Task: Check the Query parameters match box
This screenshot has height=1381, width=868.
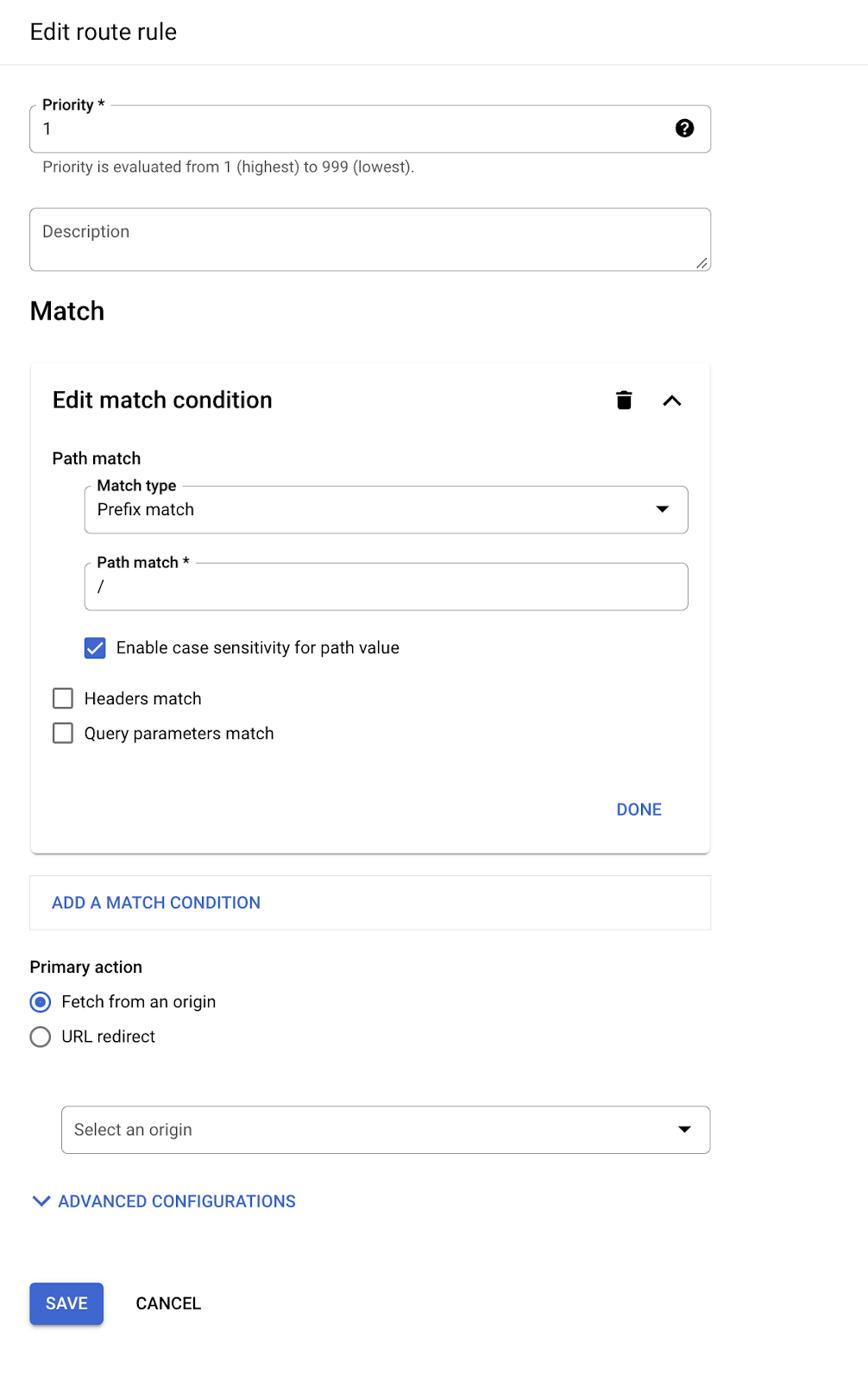Action: [63, 734]
